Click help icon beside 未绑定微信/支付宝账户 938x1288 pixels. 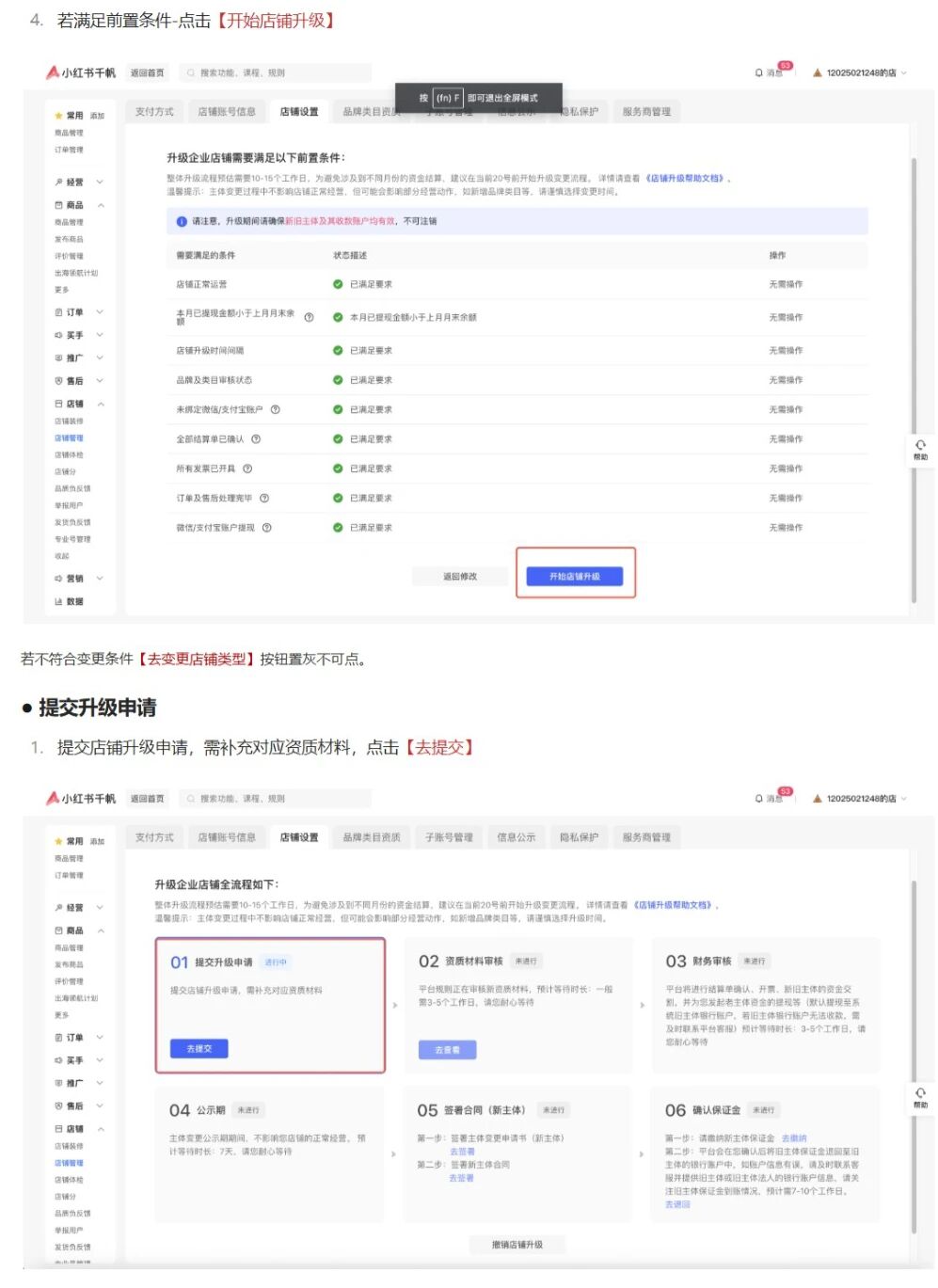coord(276,409)
